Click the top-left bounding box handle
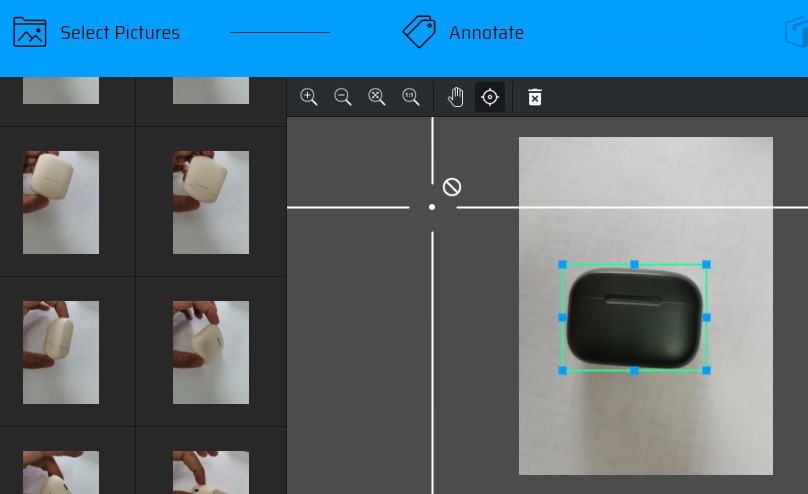The height and width of the screenshot is (494, 808). (563, 265)
